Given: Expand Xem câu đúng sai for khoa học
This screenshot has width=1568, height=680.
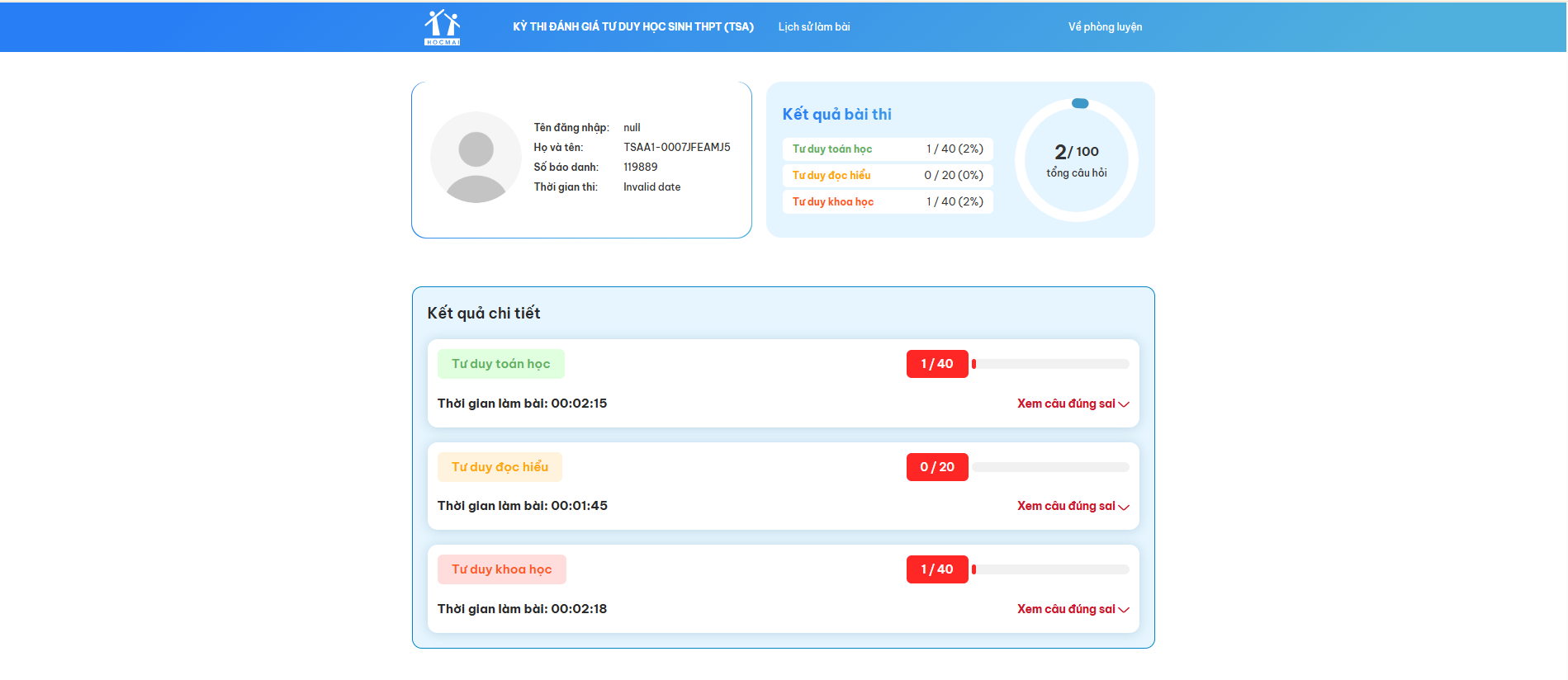Looking at the screenshot, I should tap(1065, 609).
